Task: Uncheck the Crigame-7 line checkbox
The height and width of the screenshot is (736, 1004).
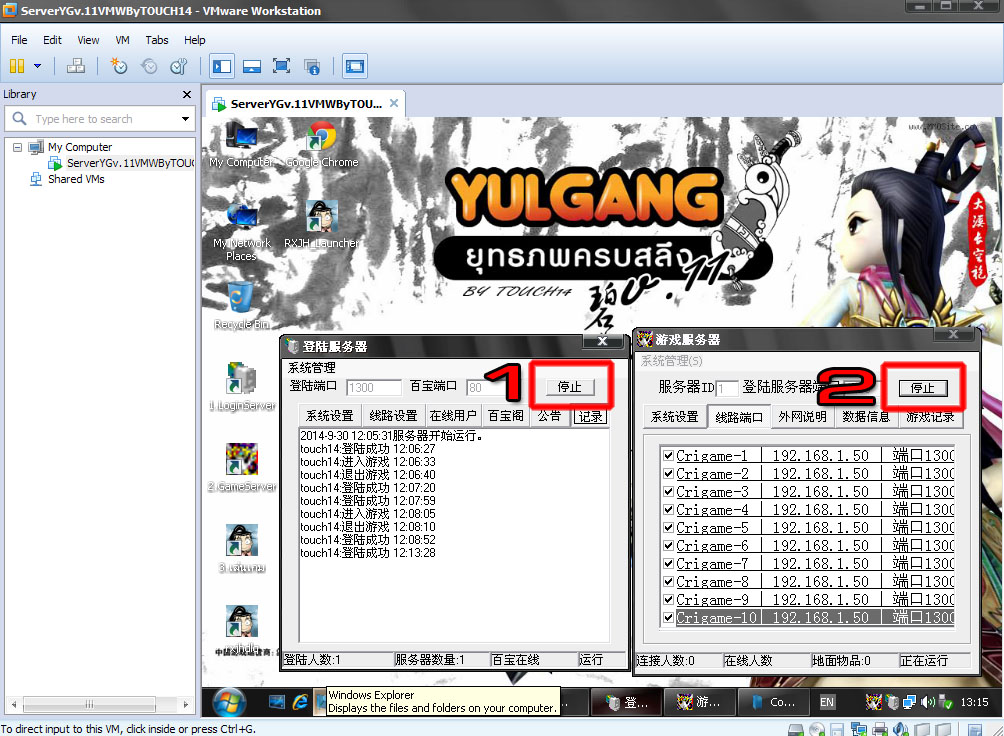Action: (x=668, y=564)
